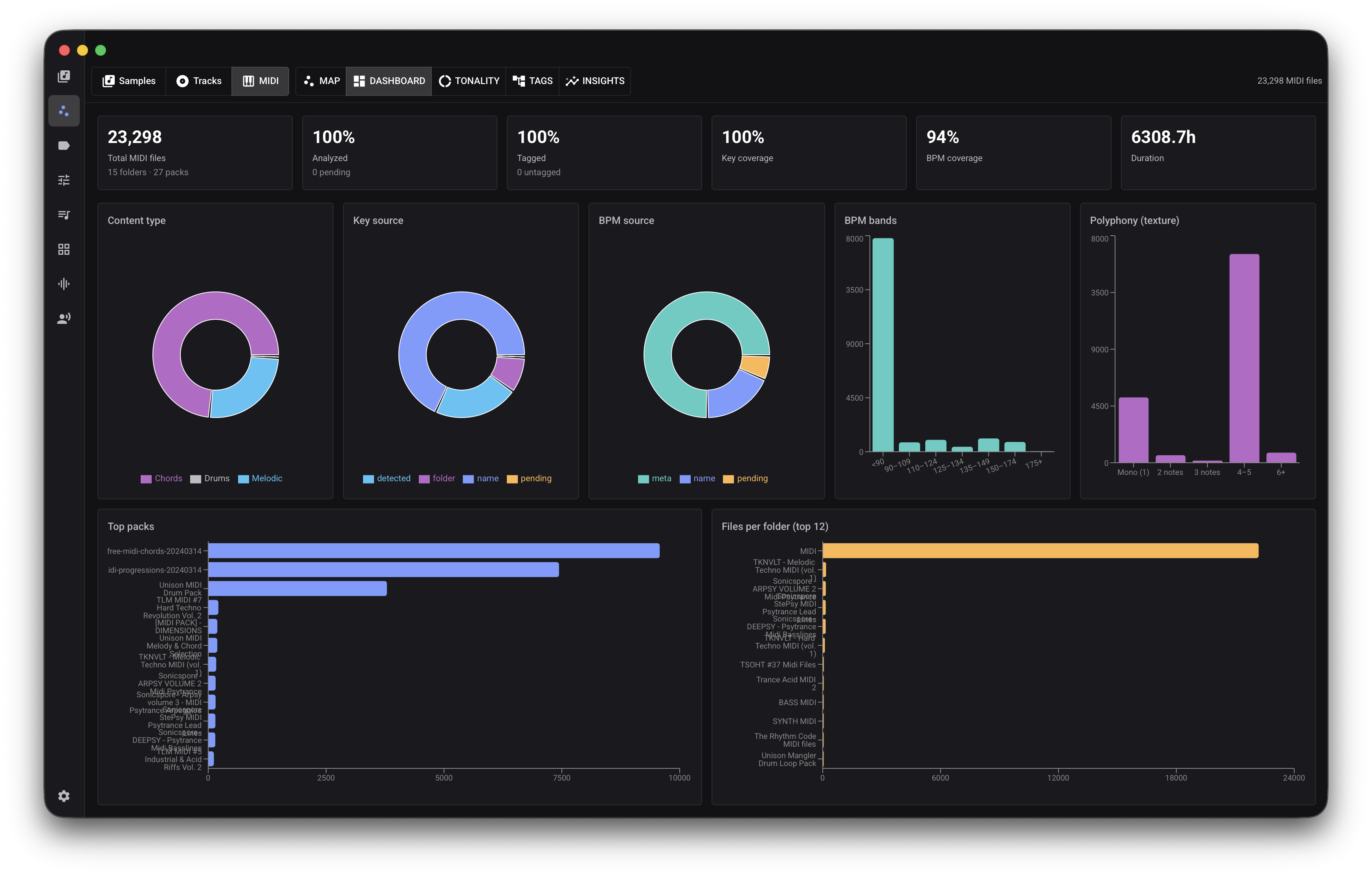This screenshot has width=1372, height=876.
Task: Open the tag label sidebar icon
Action: tap(64, 146)
